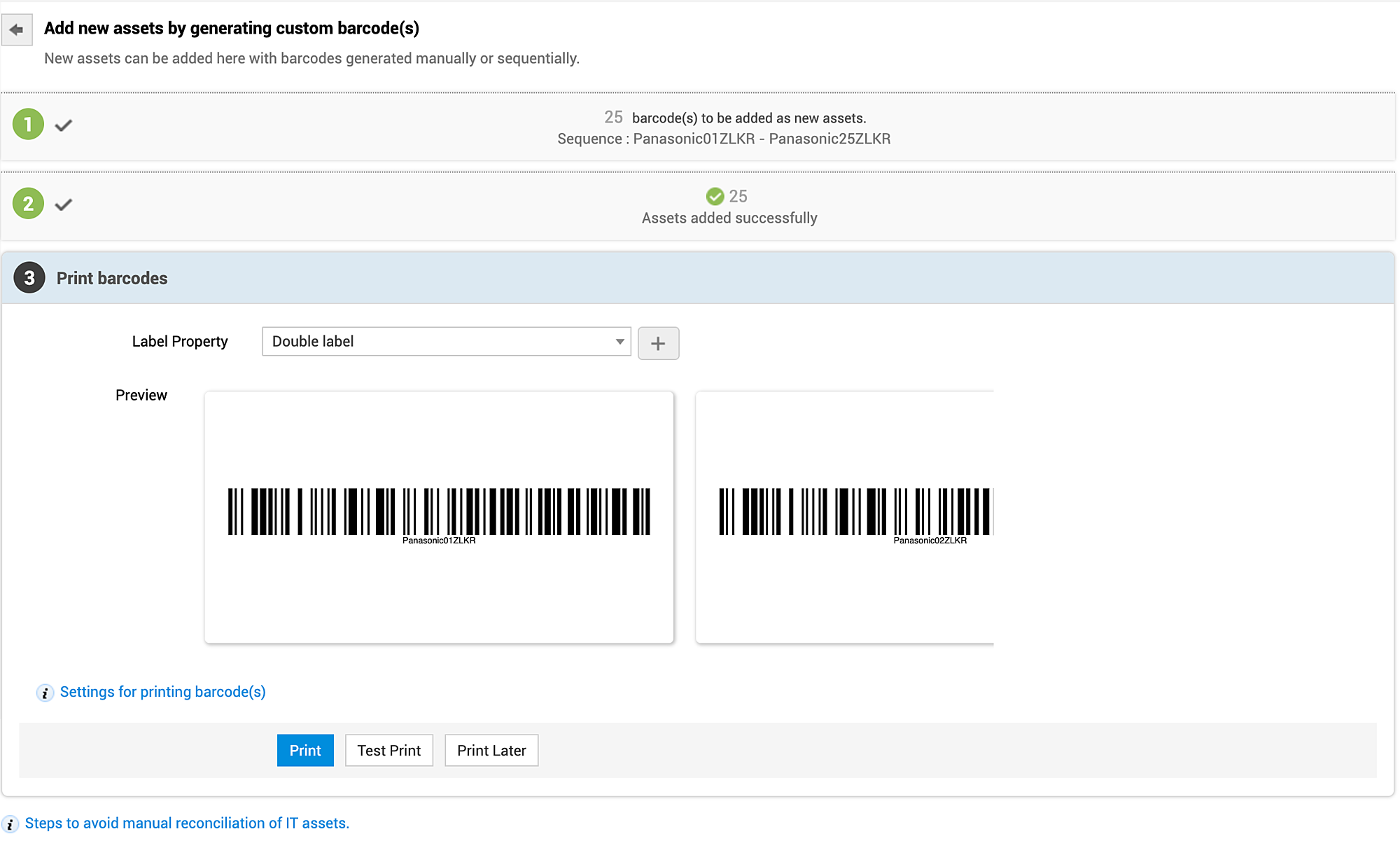The width and height of the screenshot is (1400, 848).
Task: Click the green step 1 circle
Action: [x=28, y=125]
